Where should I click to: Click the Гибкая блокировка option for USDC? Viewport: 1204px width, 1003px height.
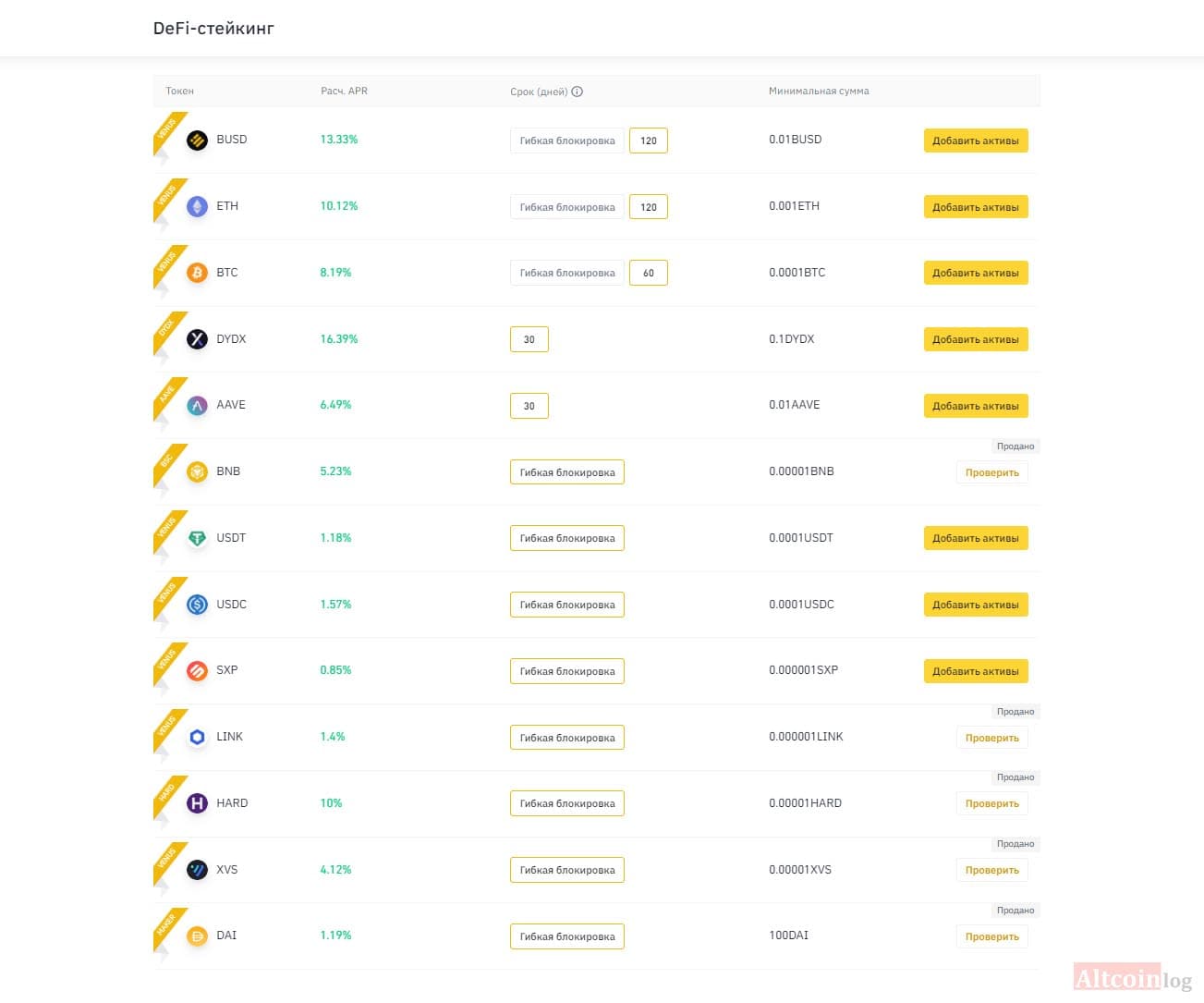[567, 605]
